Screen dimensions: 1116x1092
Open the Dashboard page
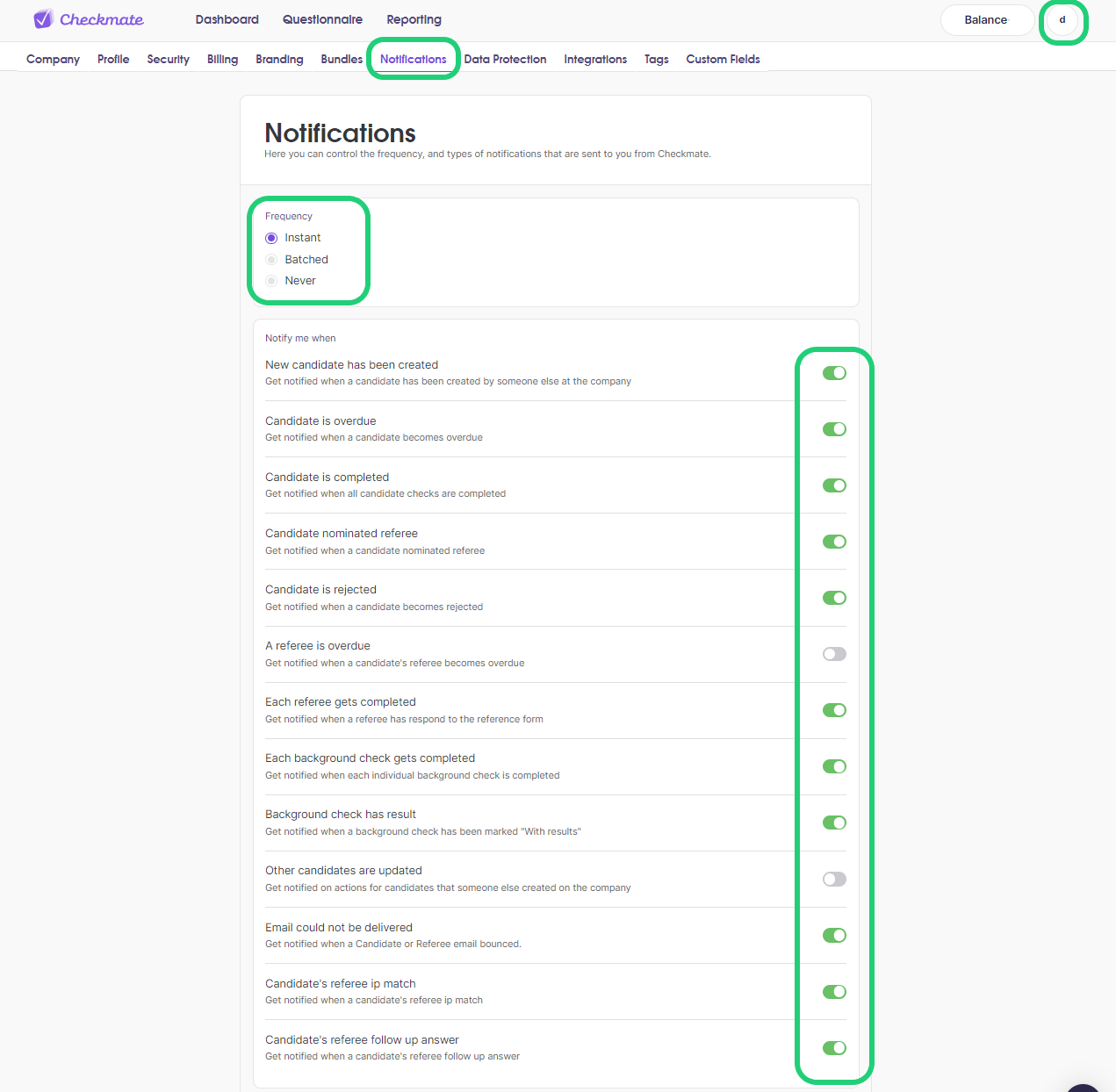click(227, 19)
